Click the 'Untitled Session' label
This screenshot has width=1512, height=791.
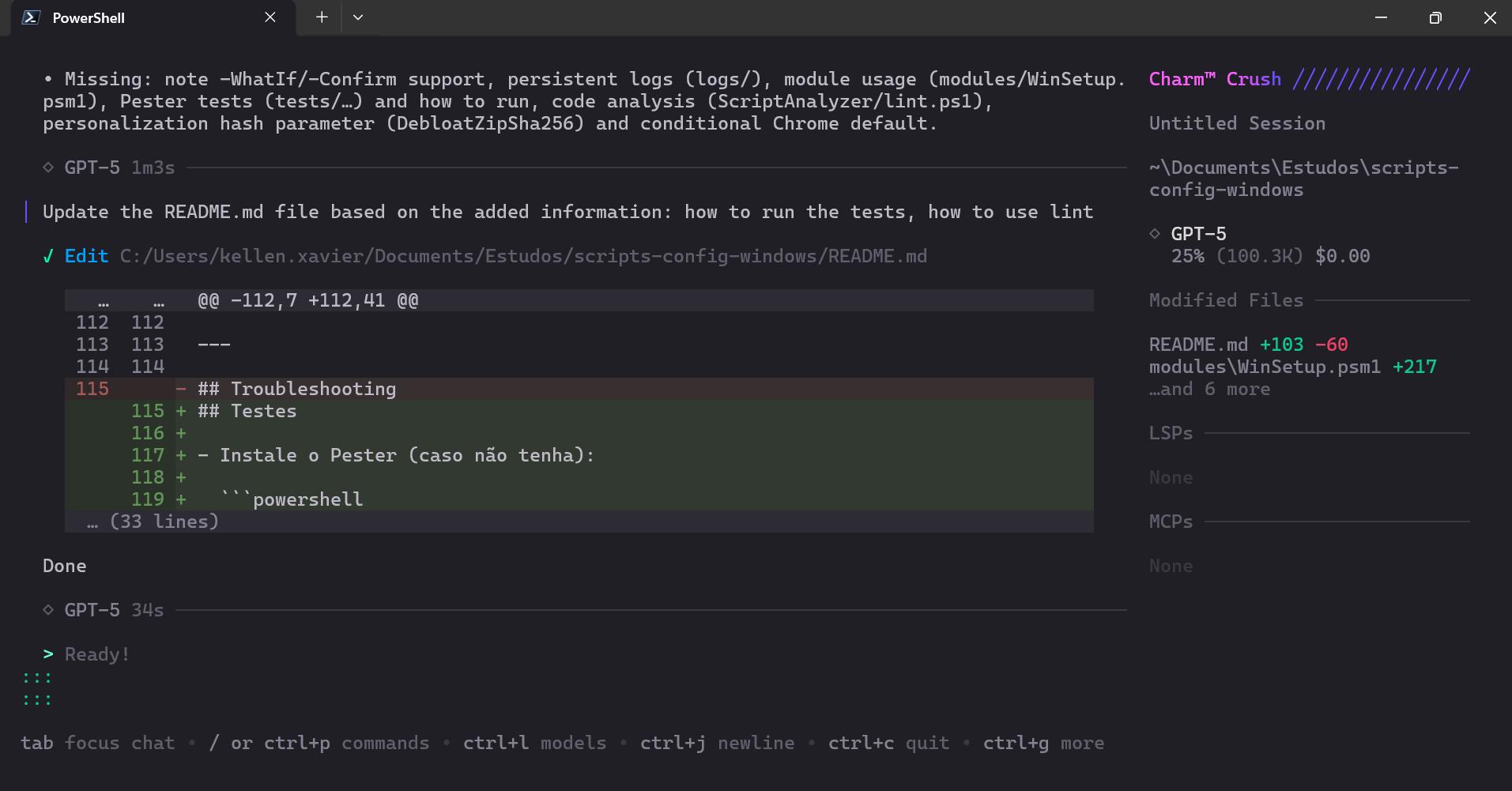tap(1237, 123)
